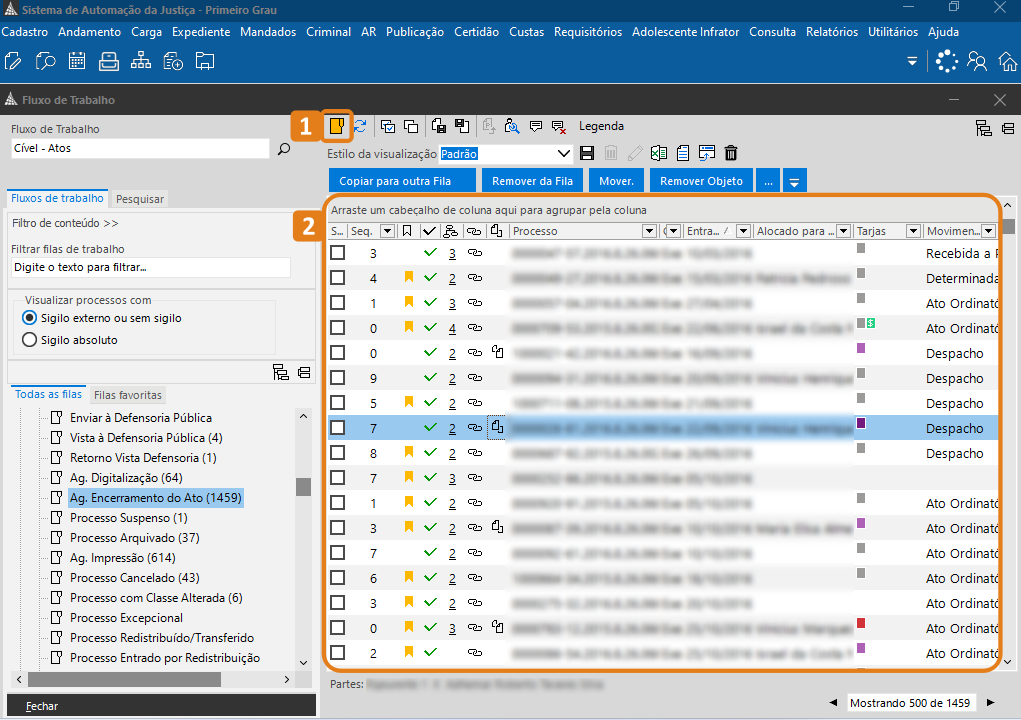
Task: Click the magnifier next to Cível - Atos
Action: [x=284, y=149]
